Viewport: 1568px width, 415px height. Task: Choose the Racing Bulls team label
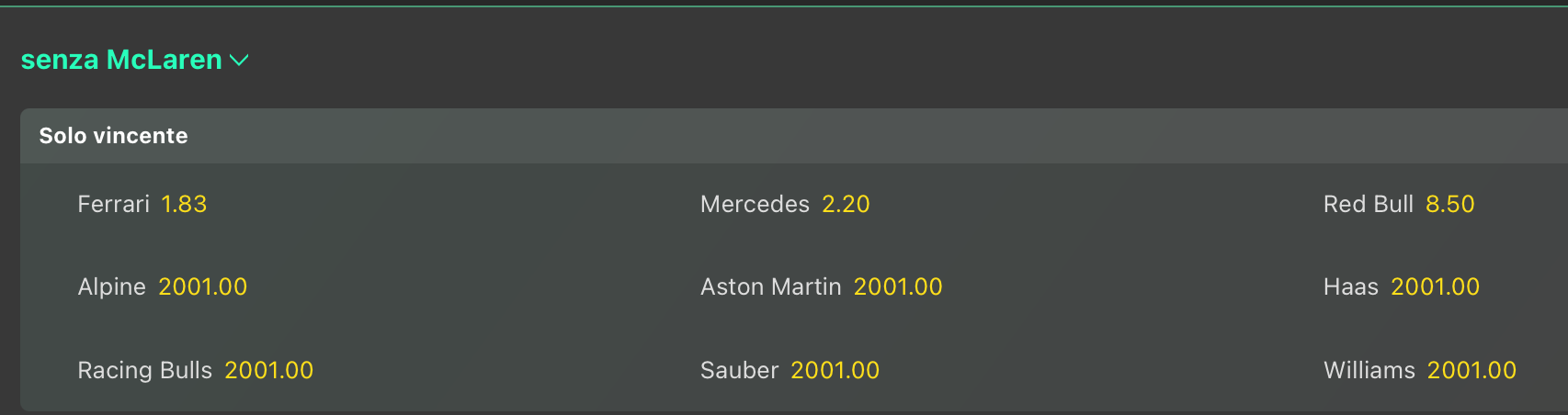[x=144, y=370]
